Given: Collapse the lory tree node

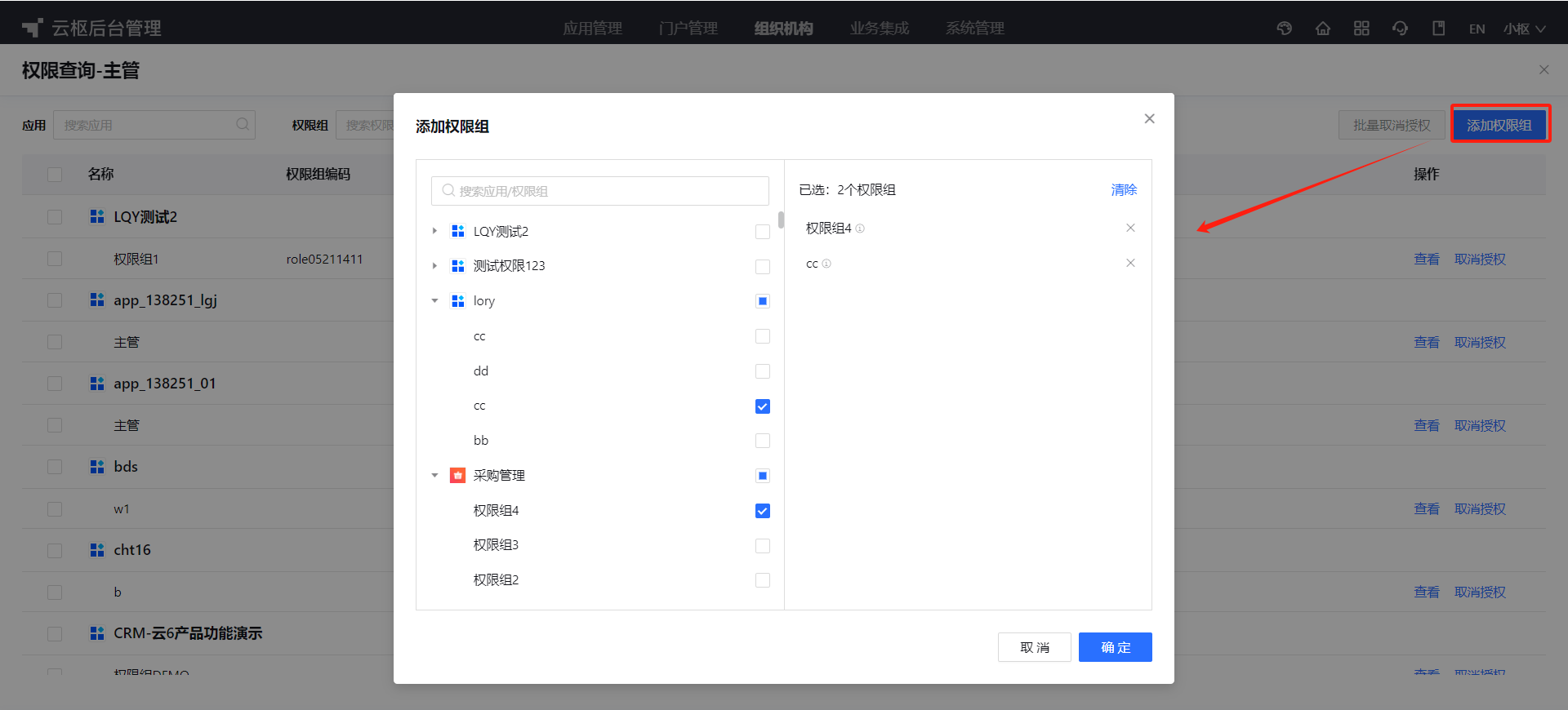Looking at the screenshot, I should (434, 300).
